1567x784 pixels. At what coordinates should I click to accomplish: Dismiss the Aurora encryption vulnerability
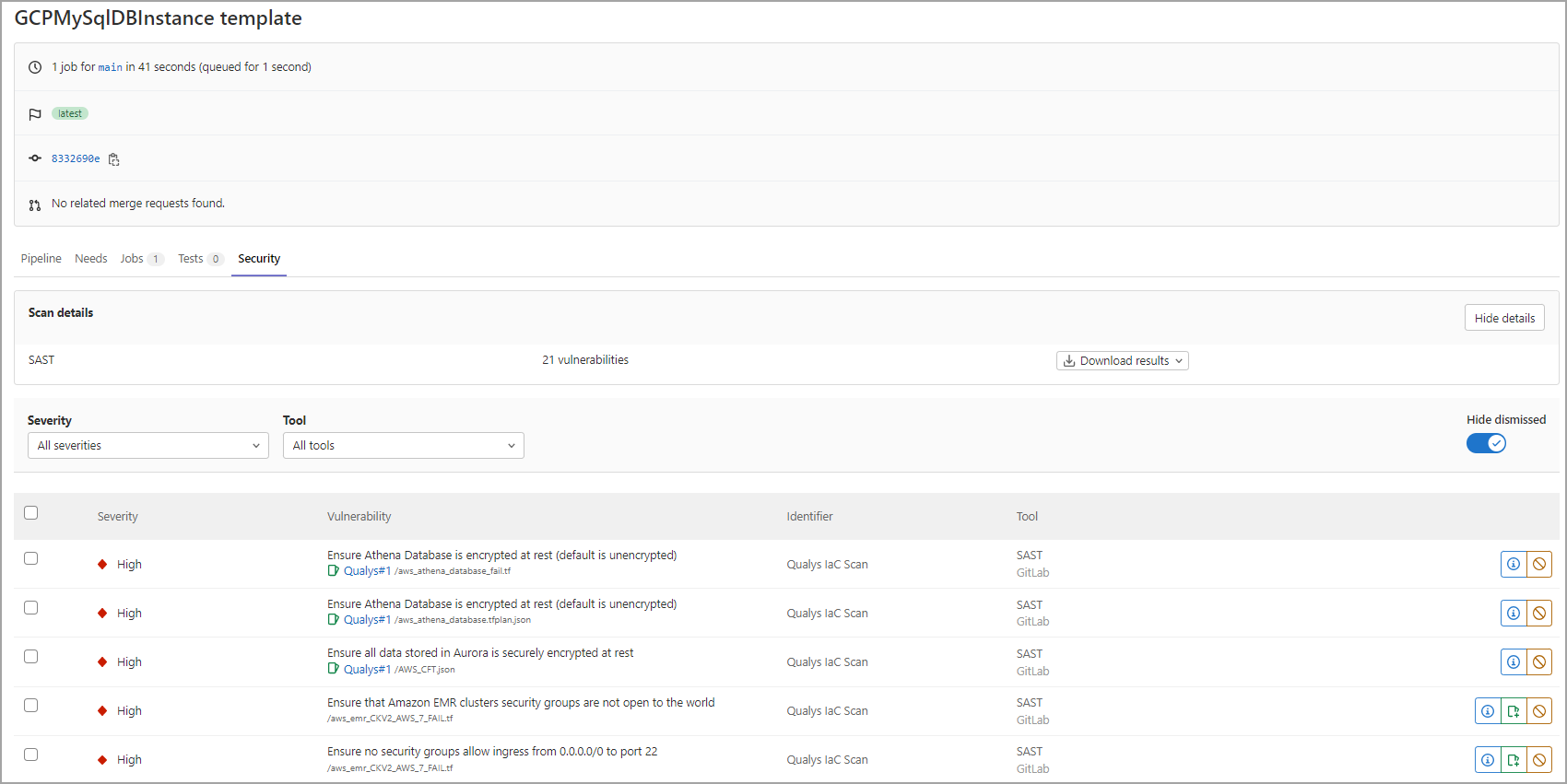point(1539,661)
